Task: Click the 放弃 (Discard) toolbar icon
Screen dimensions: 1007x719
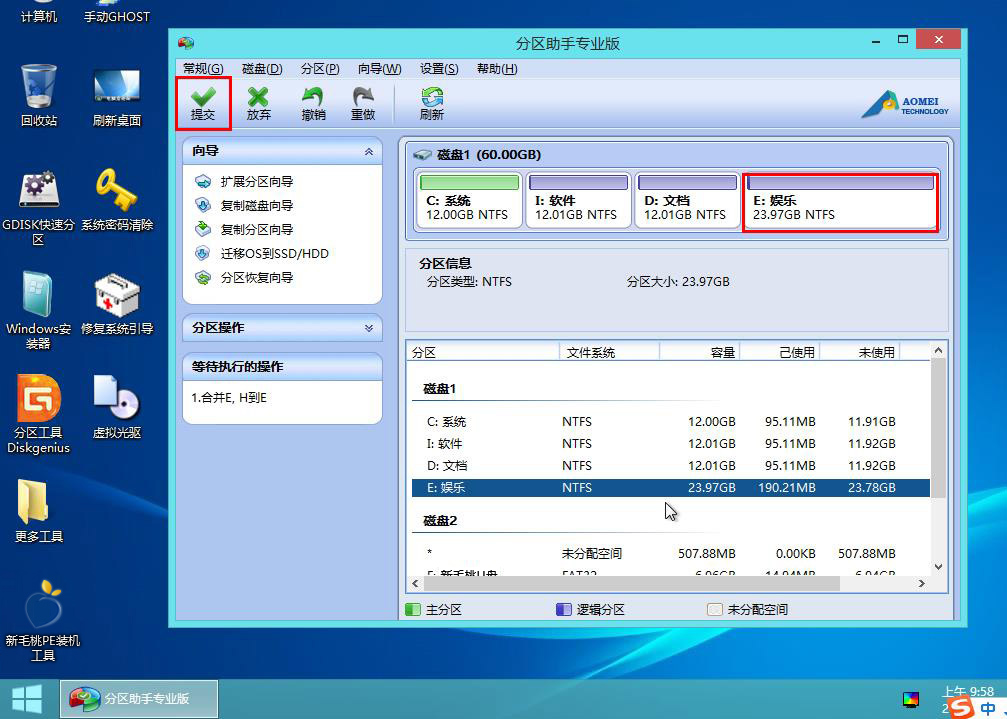Action: pyautogui.click(x=258, y=103)
